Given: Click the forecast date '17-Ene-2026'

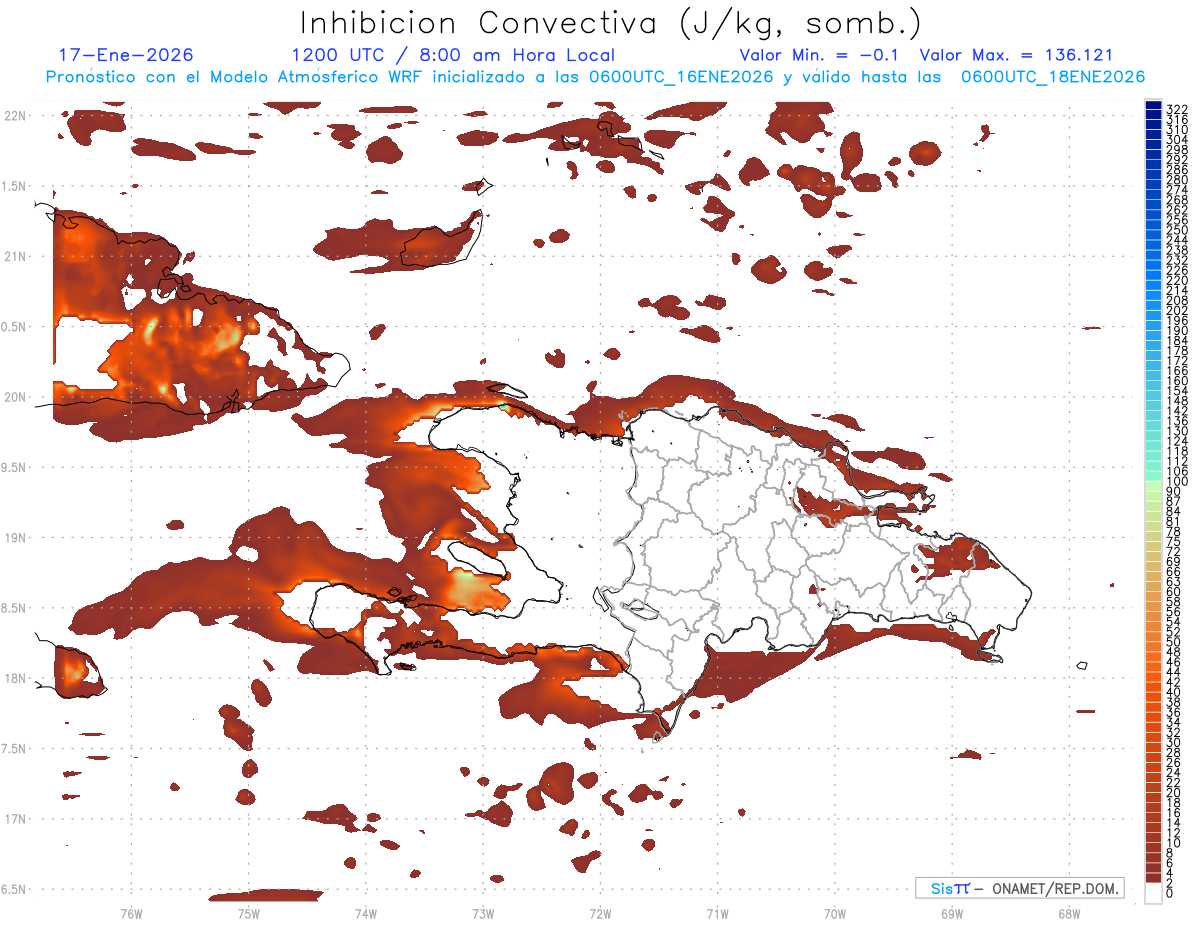Looking at the screenshot, I should pos(126,55).
